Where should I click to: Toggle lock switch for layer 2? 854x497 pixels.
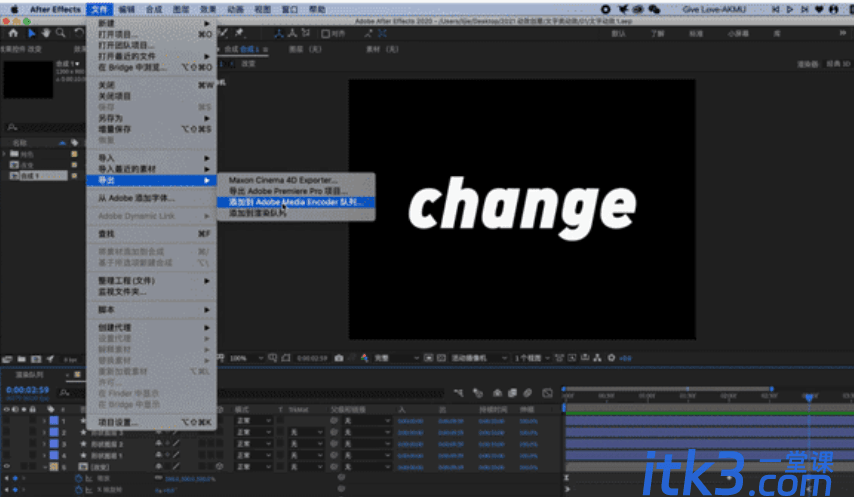pos(33,432)
